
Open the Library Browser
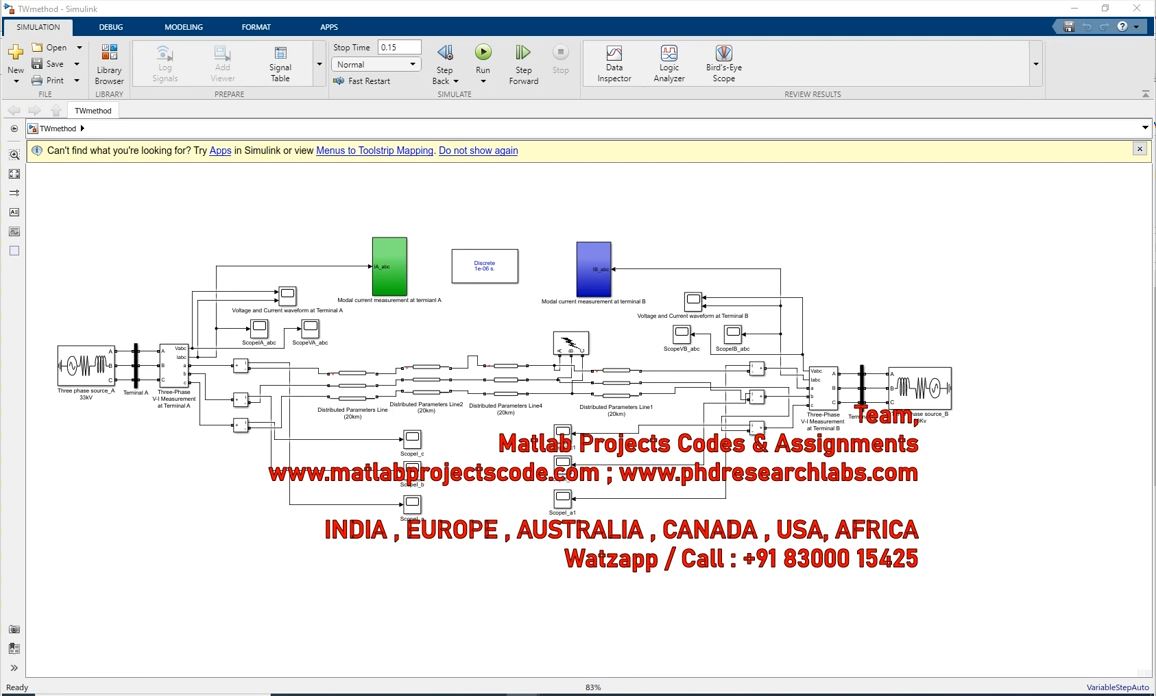point(109,63)
